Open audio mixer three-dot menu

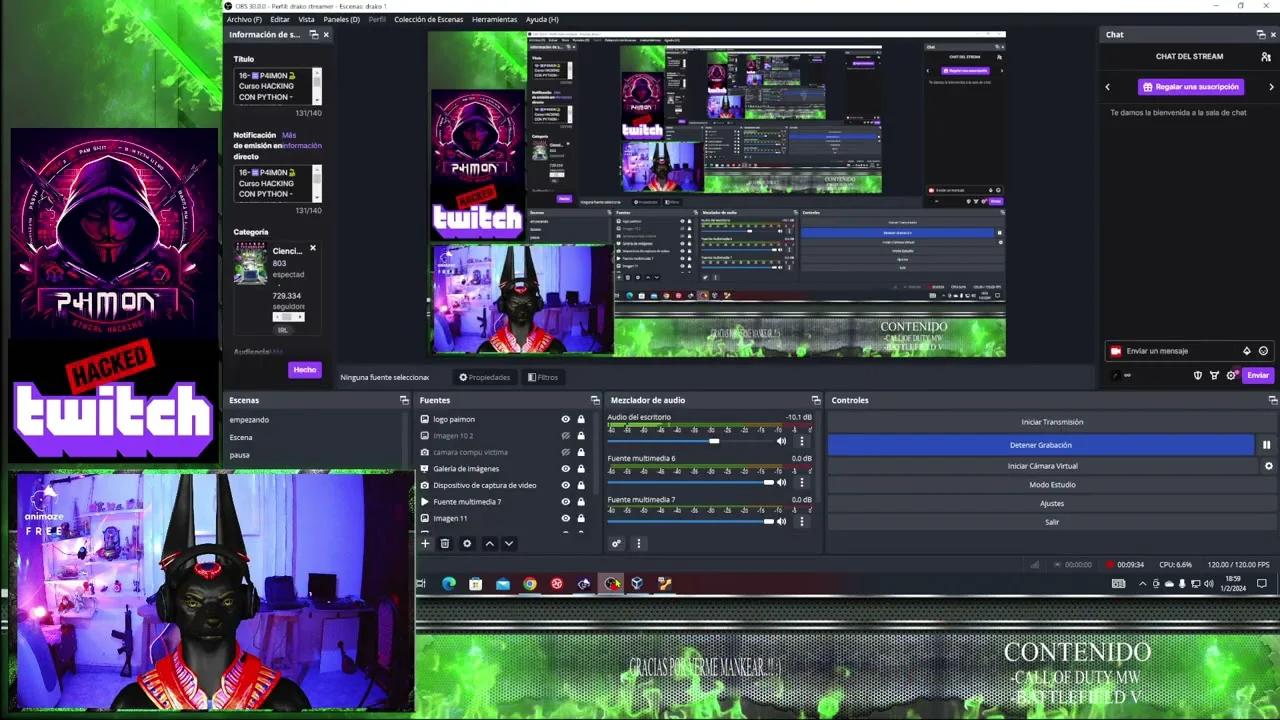click(638, 543)
